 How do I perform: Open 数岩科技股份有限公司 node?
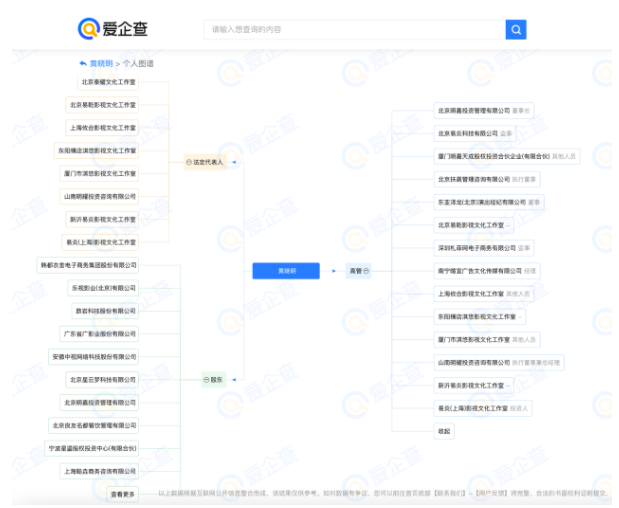[105, 311]
